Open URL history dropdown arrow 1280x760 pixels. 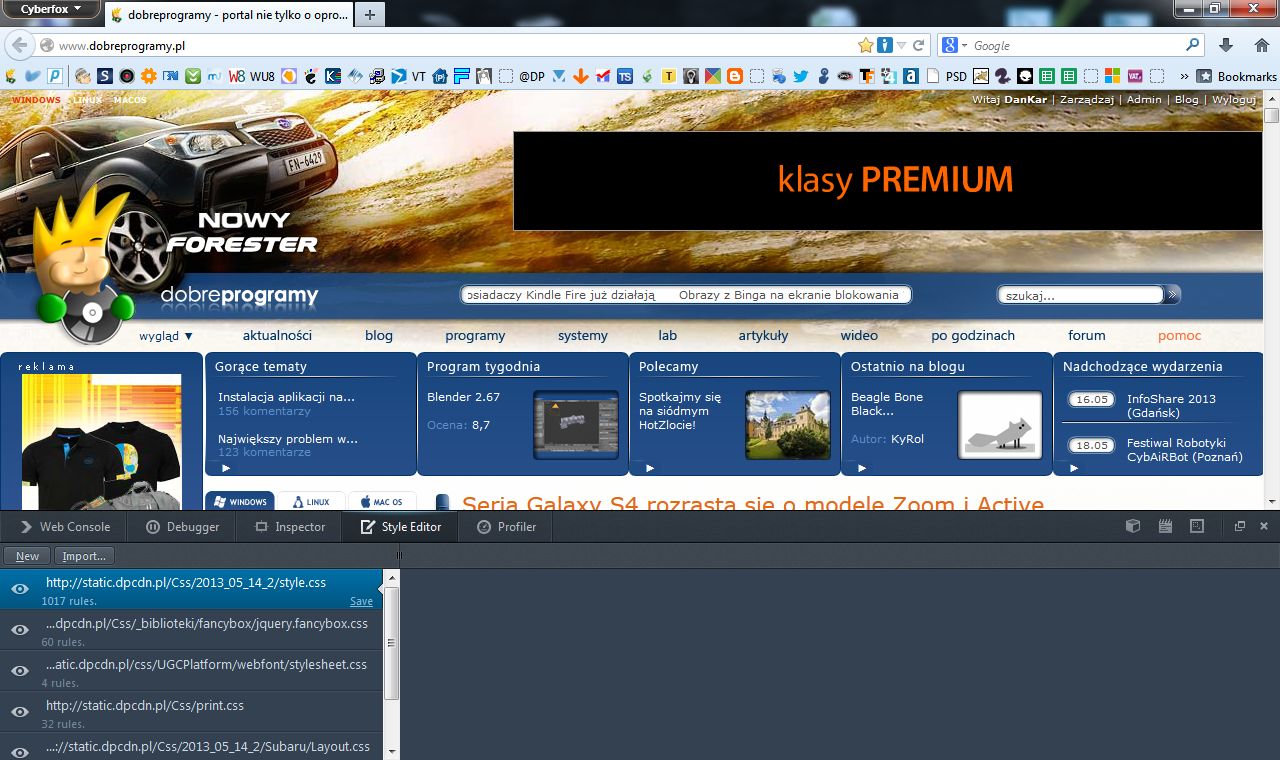pos(902,45)
